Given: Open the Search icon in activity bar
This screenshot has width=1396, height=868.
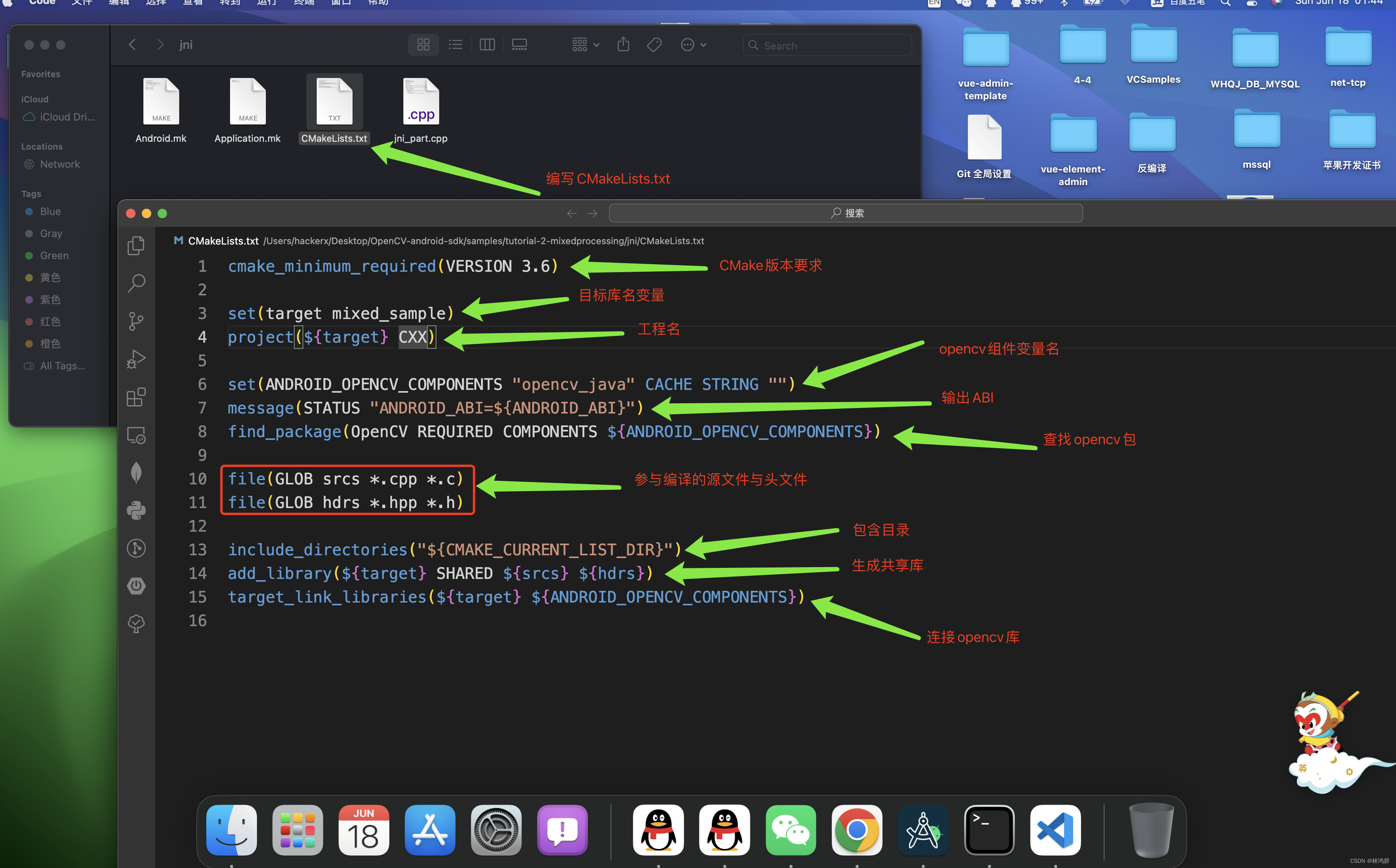Looking at the screenshot, I should pos(136,283).
